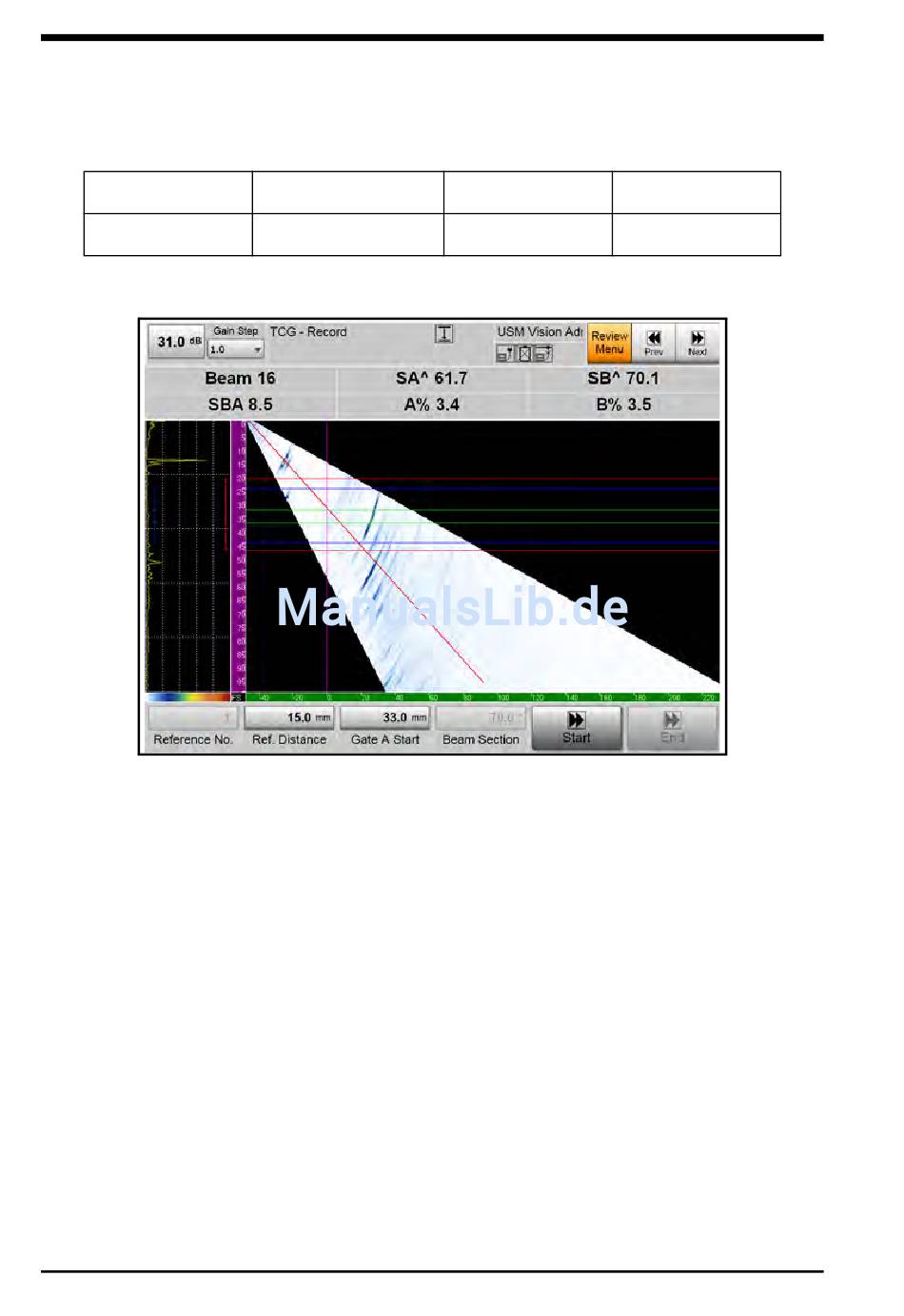The height and width of the screenshot is (1316, 904).
Task: Click the Gate A Start 33.0 mm field
Action: click(385, 717)
